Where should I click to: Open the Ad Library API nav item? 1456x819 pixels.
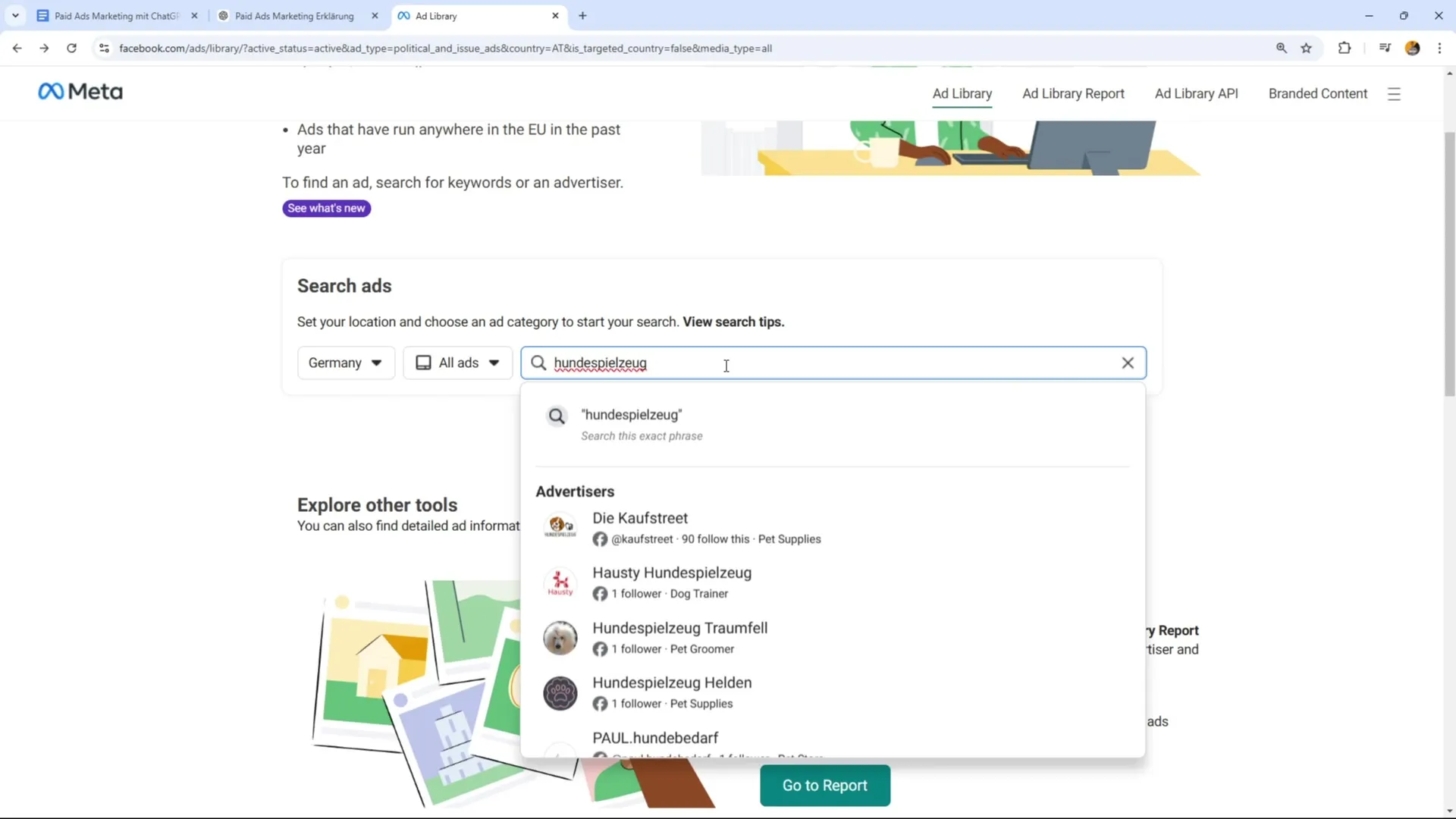click(x=1196, y=94)
